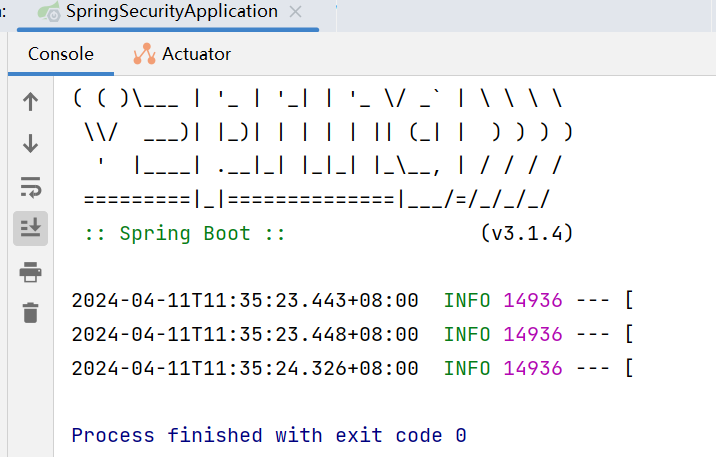
Task: Switch to the Console tab
Action: click(60, 54)
